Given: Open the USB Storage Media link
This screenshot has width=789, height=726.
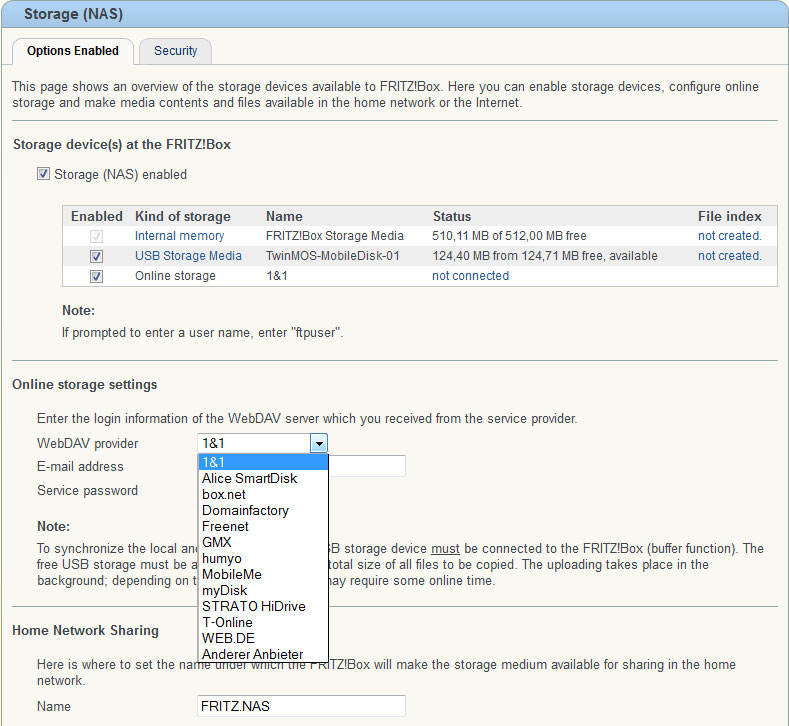Looking at the screenshot, I should [188, 256].
